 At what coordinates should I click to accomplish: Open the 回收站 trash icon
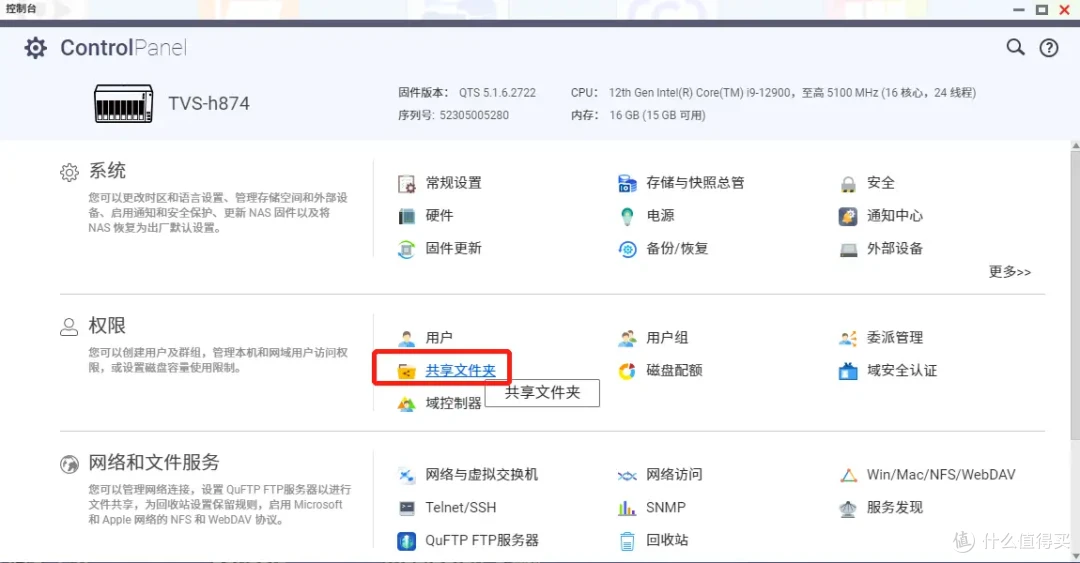click(627, 541)
